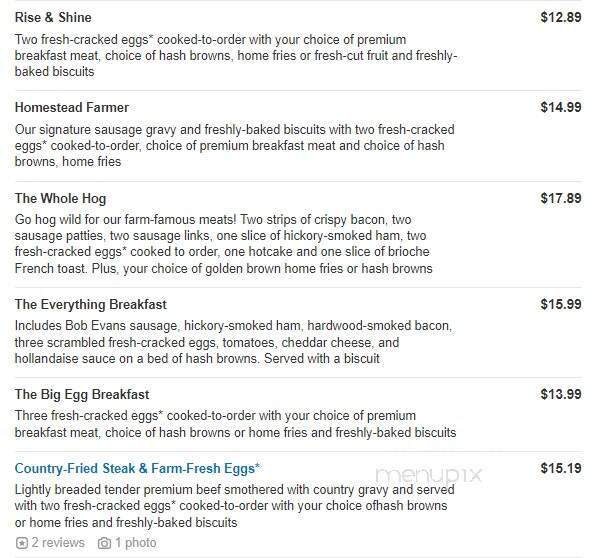Open the 2 reviews link
This screenshot has height=558, width=608.
[x=58, y=543]
